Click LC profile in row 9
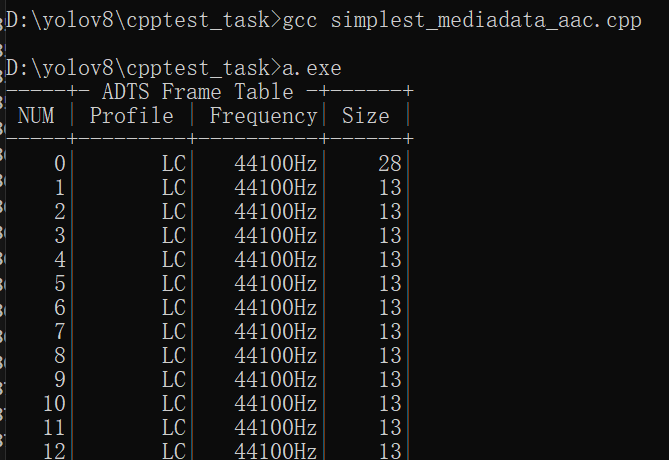The width and height of the screenshot is (669, 460). [174, 379]
